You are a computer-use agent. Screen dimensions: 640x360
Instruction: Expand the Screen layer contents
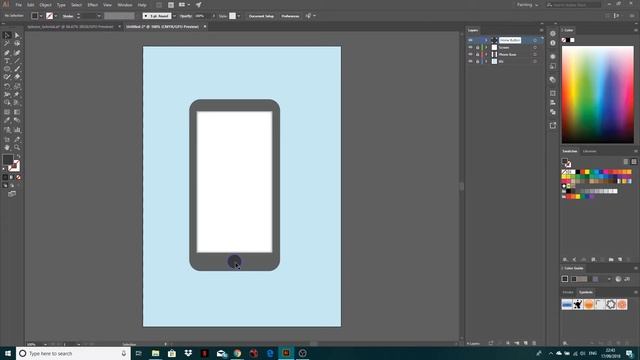click(486, 47)
